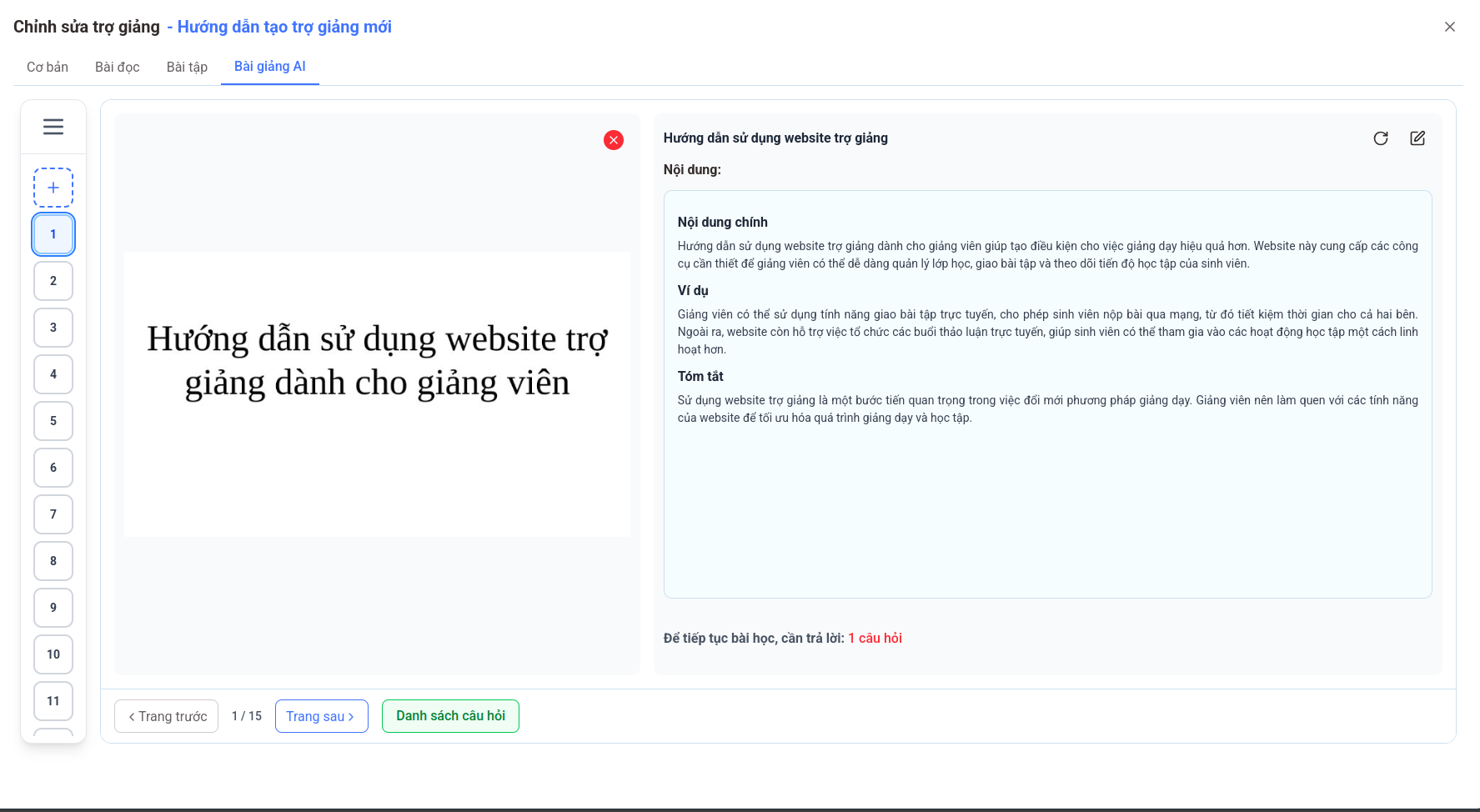This screenshot has height=812, width=1480.
Task: Select slide 2 in the sidebar
Action: (53, 281)
